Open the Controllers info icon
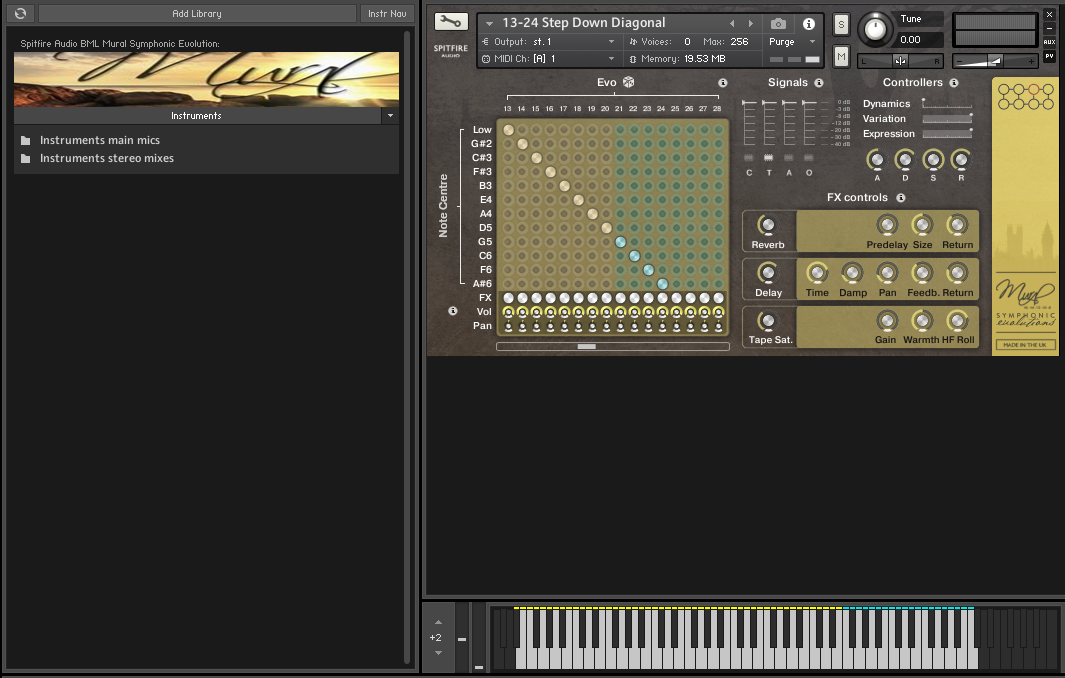1065x678 pixels. tap(954, 83)
